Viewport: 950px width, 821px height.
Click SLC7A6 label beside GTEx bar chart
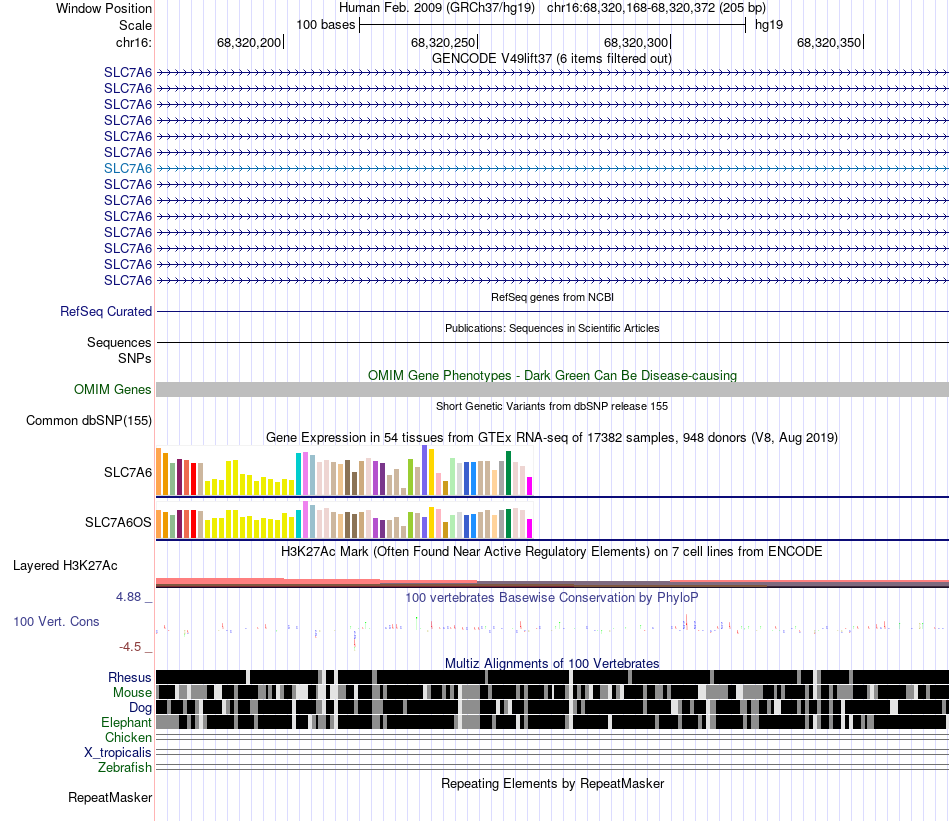128,472
